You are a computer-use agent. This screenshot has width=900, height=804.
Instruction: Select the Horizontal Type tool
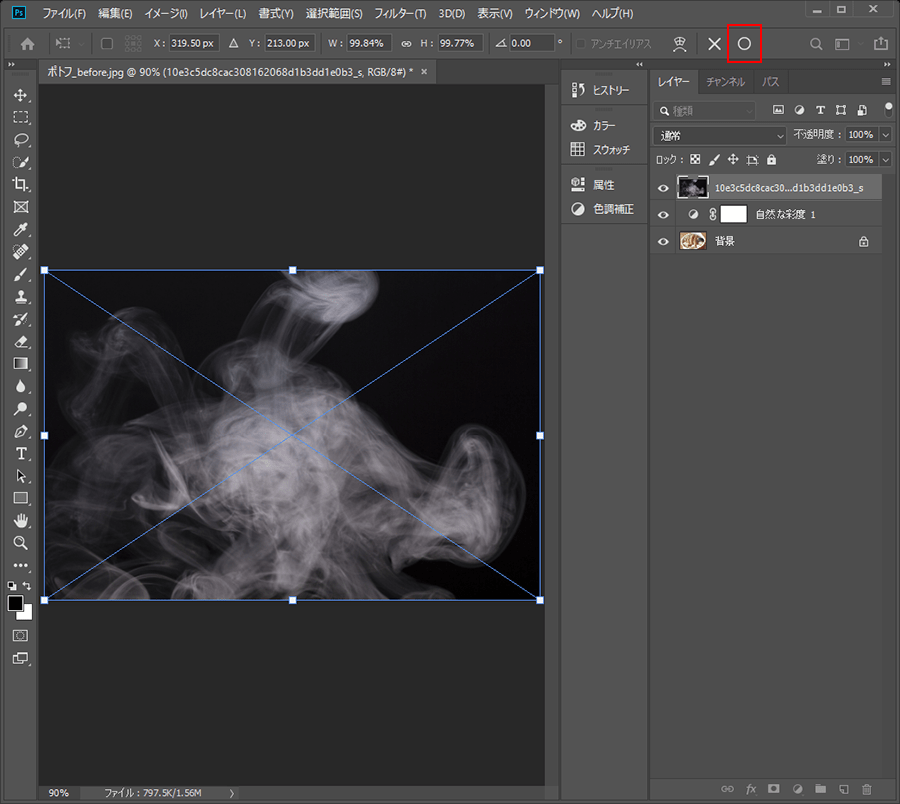tap(20, 454)
